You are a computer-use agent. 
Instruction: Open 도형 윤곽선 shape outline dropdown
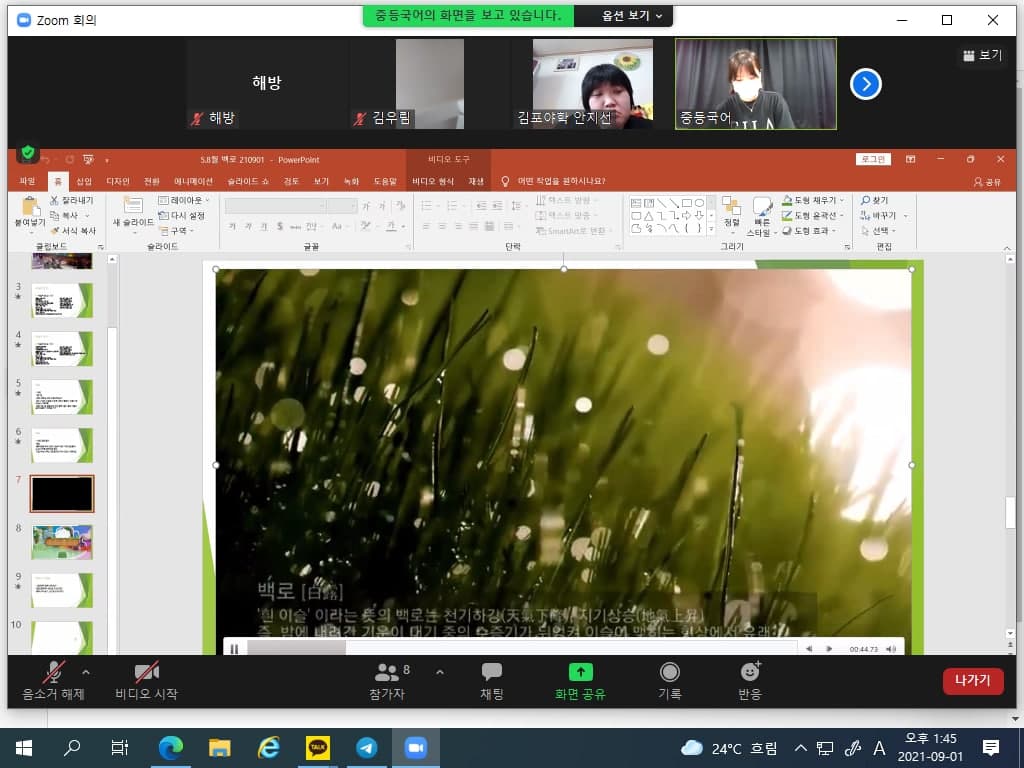point(813,215)
